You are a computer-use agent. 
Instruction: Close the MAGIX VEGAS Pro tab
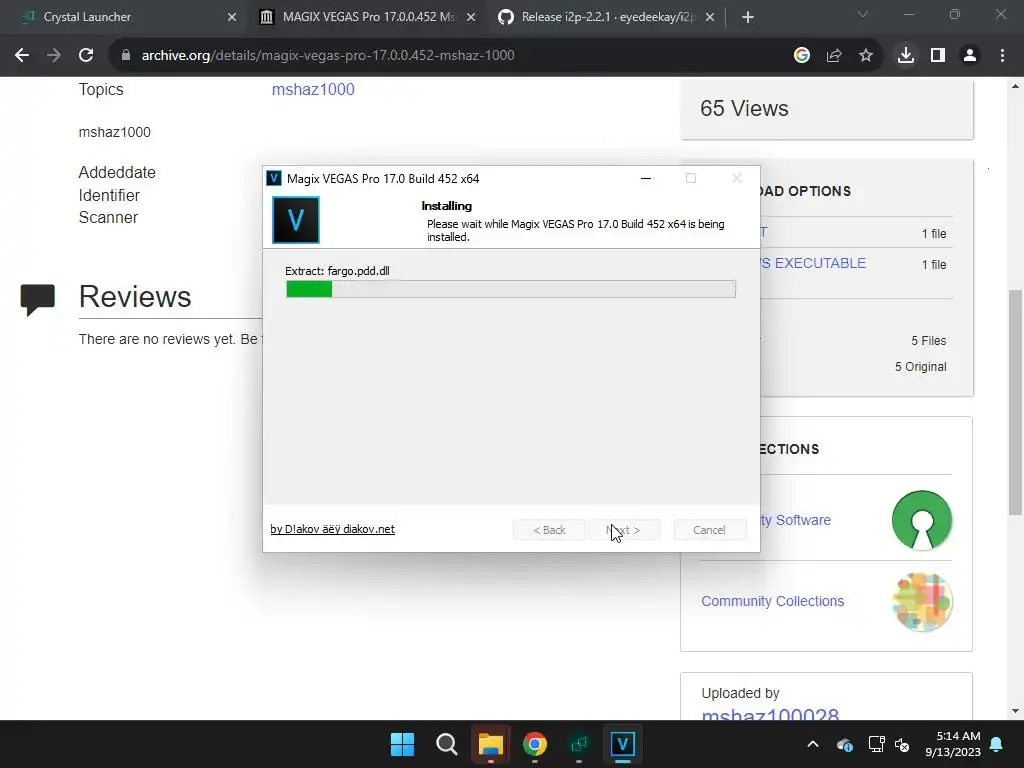[x=471, y=18]
